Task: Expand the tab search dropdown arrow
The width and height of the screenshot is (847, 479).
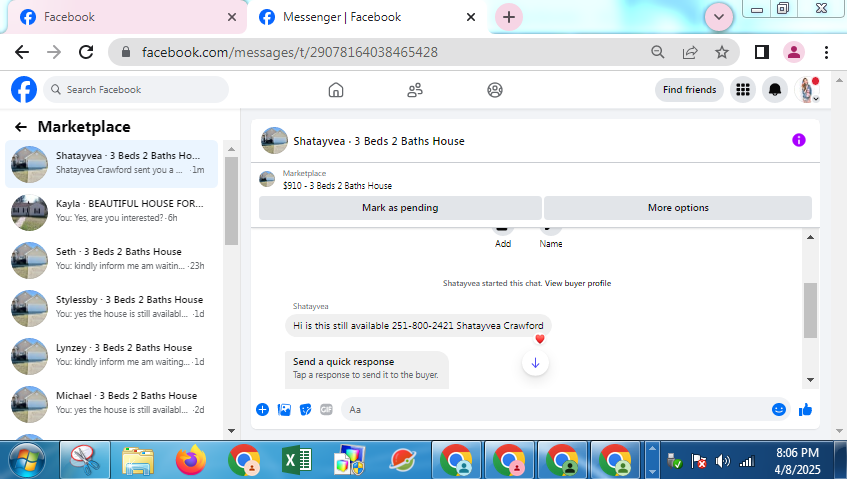Action: pyautogui.click(x=719, y=17)
